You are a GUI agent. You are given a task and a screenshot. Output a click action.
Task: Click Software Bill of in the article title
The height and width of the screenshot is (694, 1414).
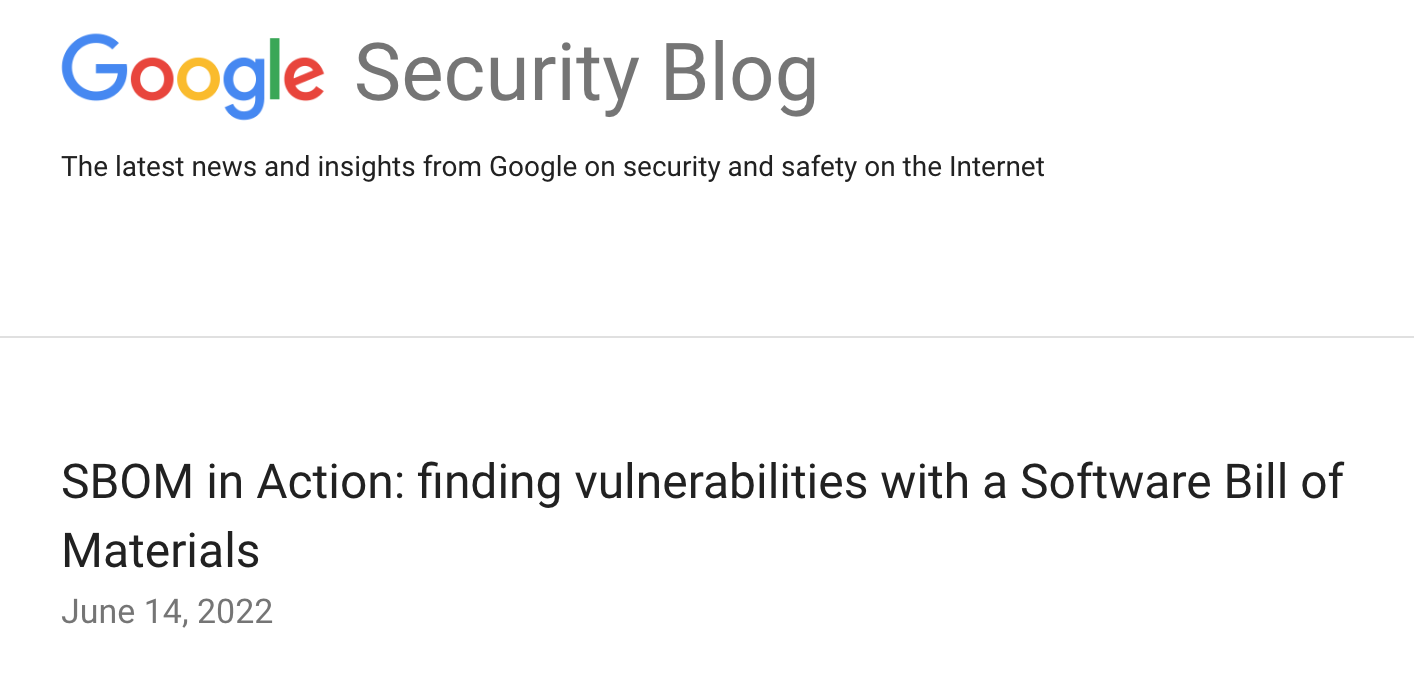coord(1181,483)
